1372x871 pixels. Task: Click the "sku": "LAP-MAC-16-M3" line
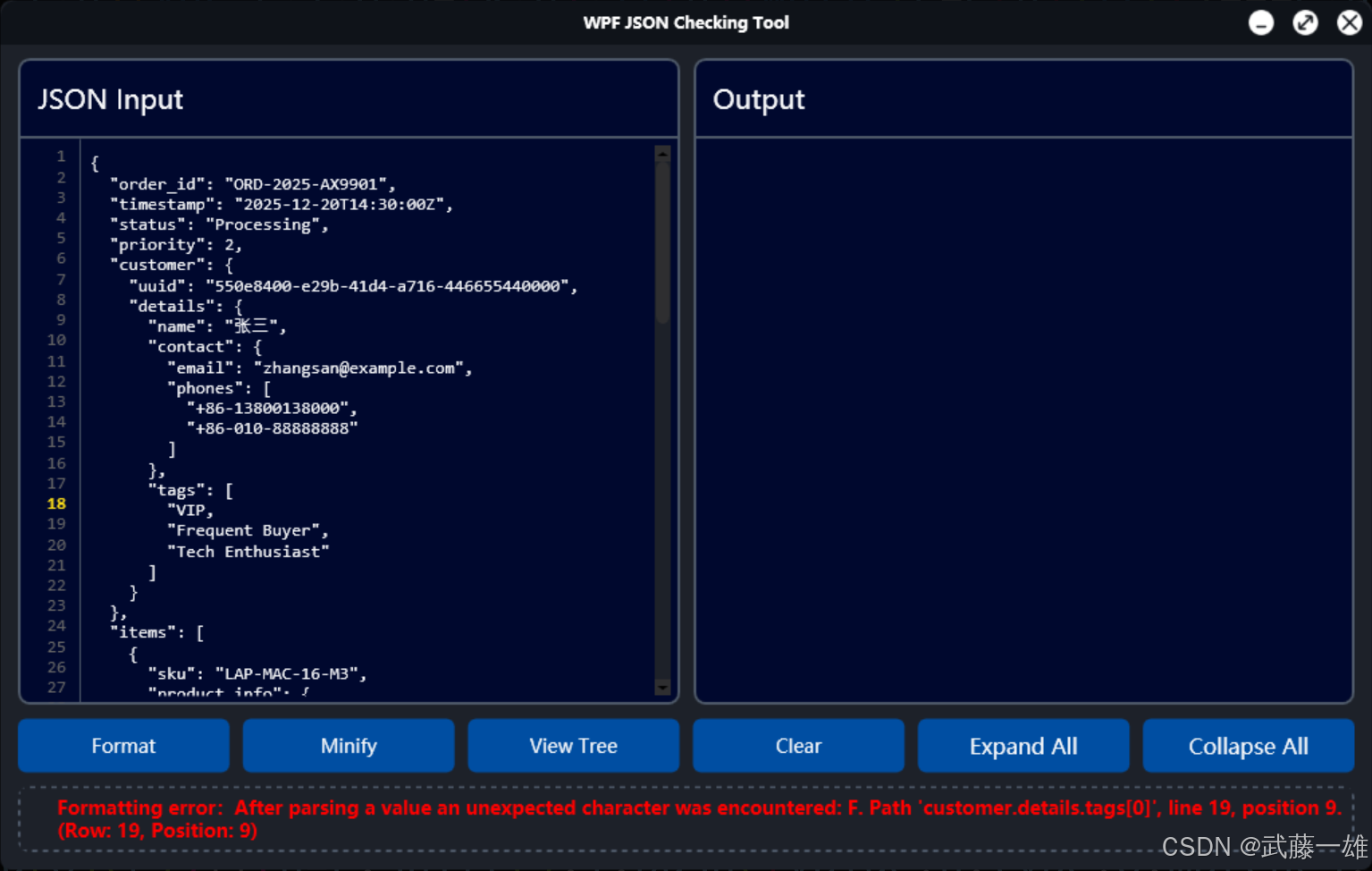click(x=257, y=674)
